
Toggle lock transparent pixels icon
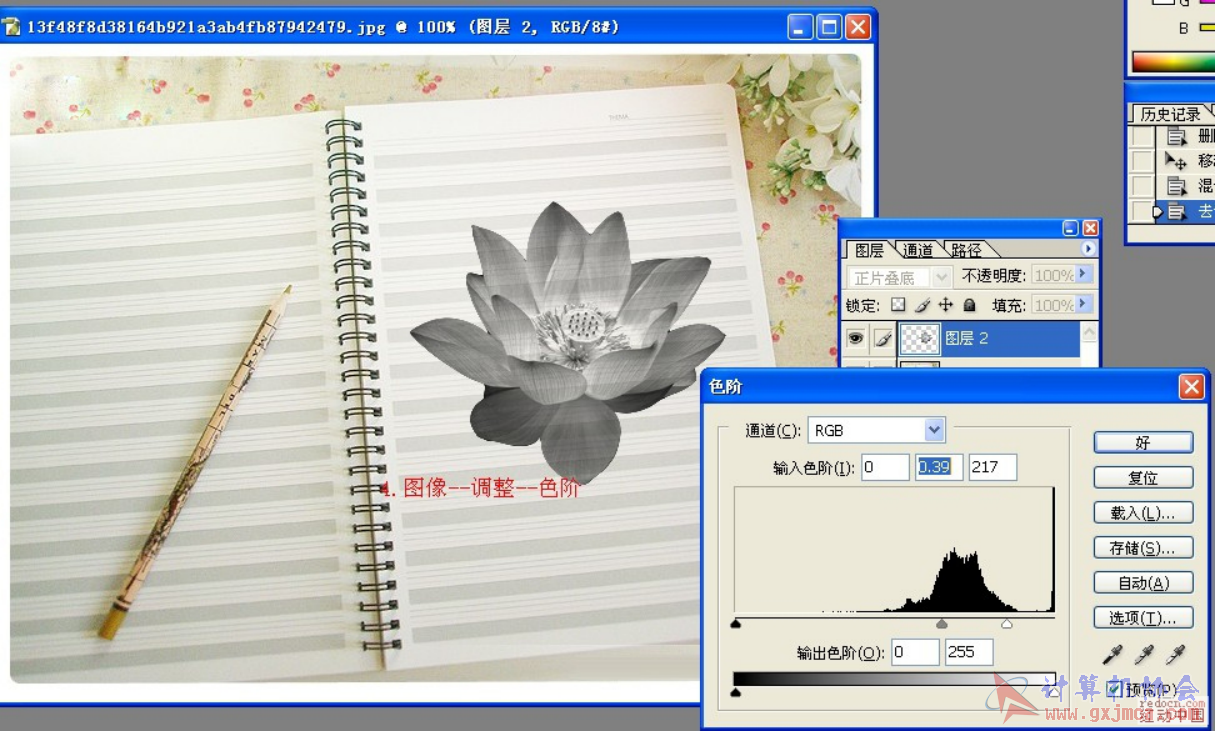tap(898, 305)
